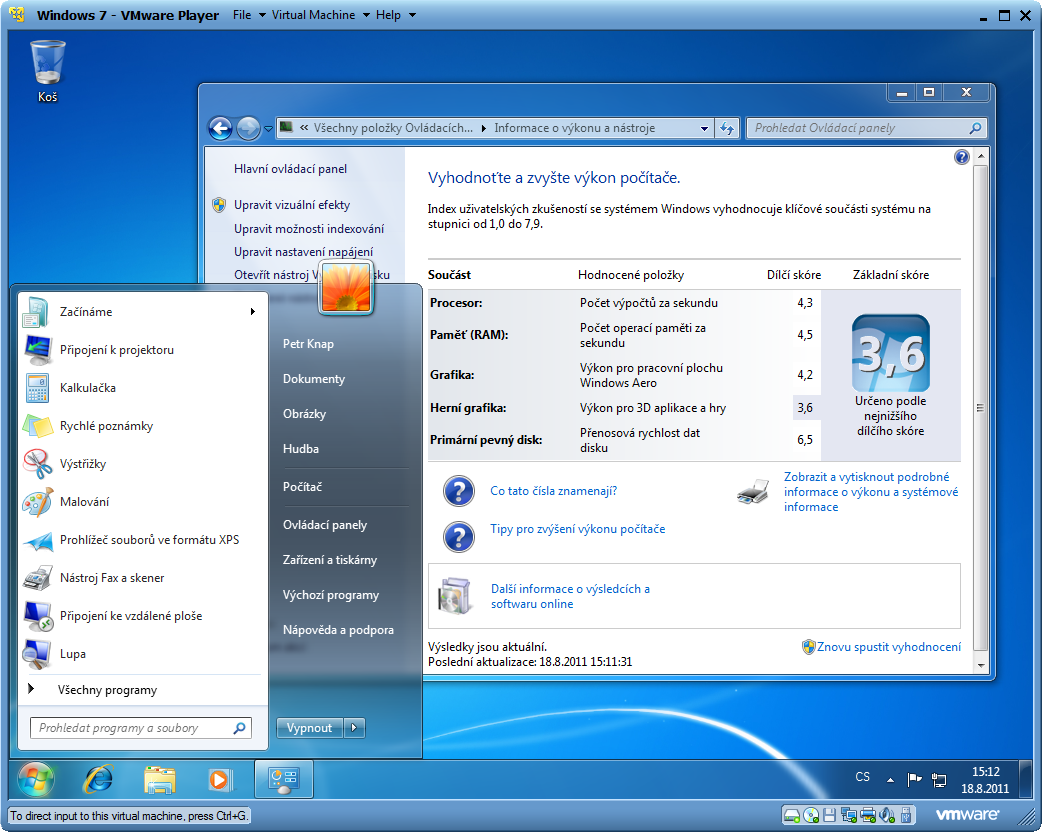Open Dokumenty from the Start menu

click(314, 379)
